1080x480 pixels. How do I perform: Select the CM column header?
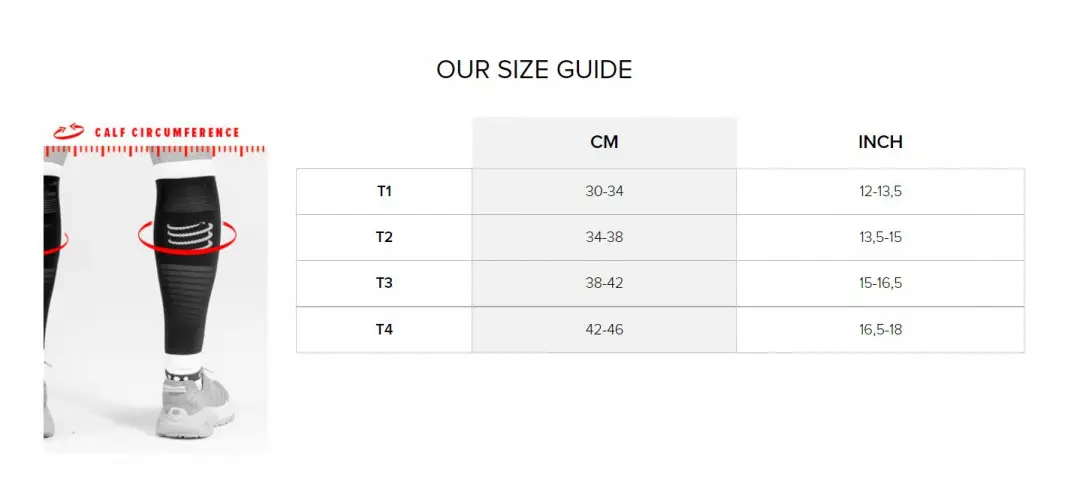(x=604, y=142)
